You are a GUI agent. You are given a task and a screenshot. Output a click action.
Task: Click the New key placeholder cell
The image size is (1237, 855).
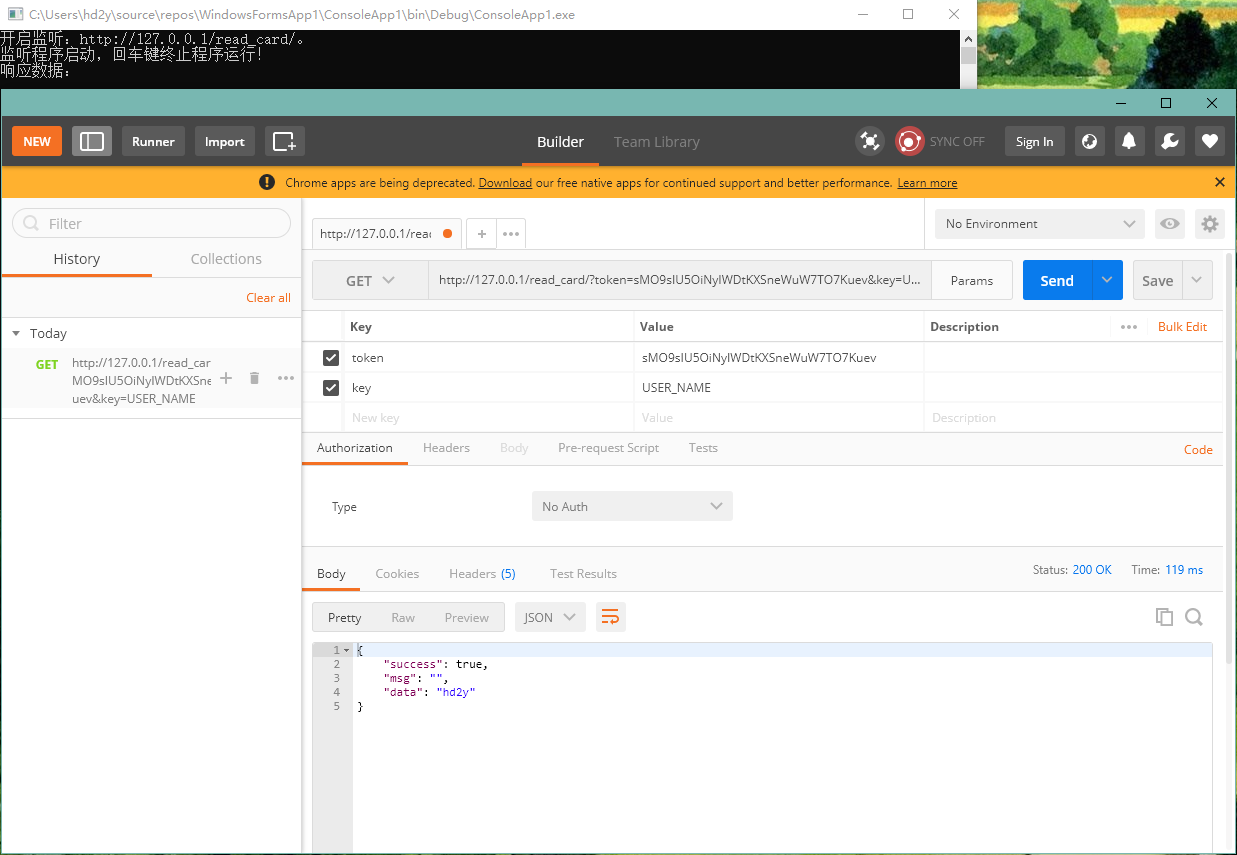point(489,418)
